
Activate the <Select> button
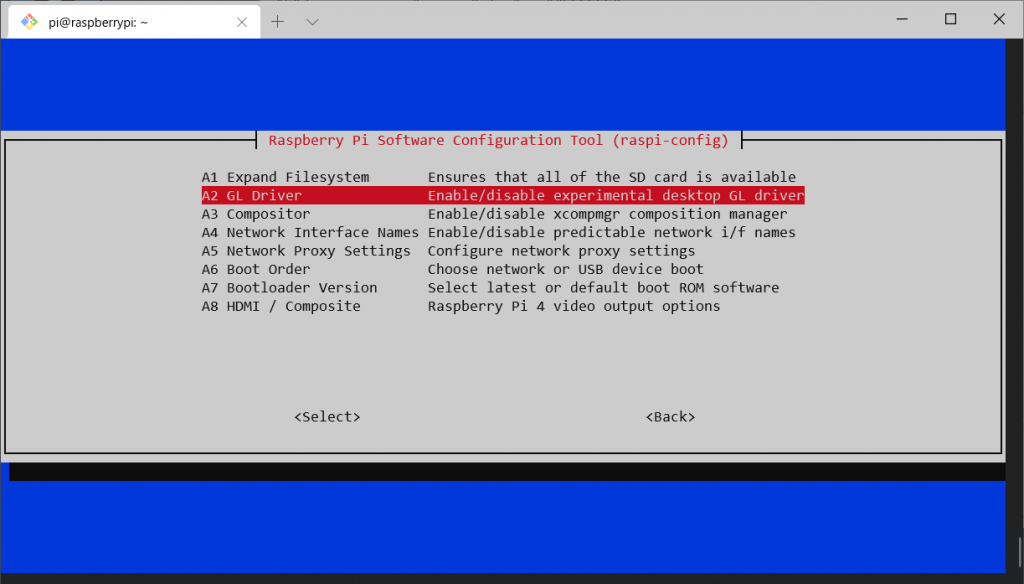pos(327,417)
